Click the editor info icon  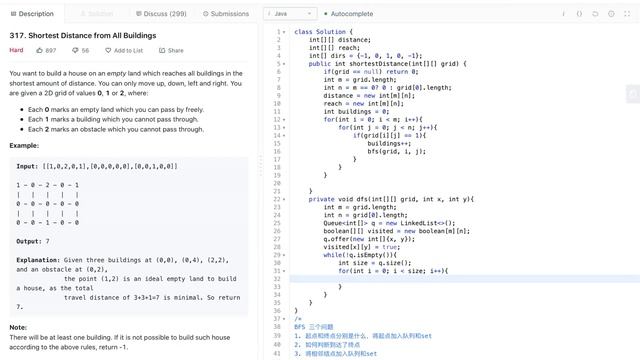pyautogui.click(x=563, y=14)
